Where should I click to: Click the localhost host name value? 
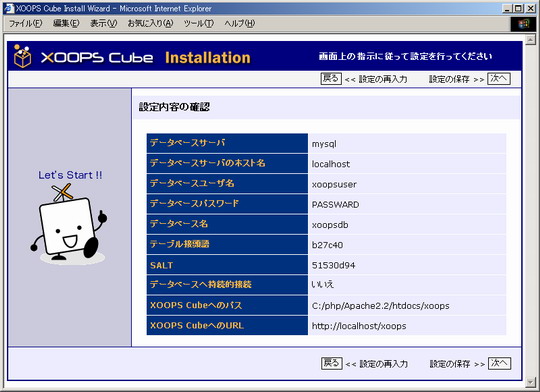click(x=331, y=164)
